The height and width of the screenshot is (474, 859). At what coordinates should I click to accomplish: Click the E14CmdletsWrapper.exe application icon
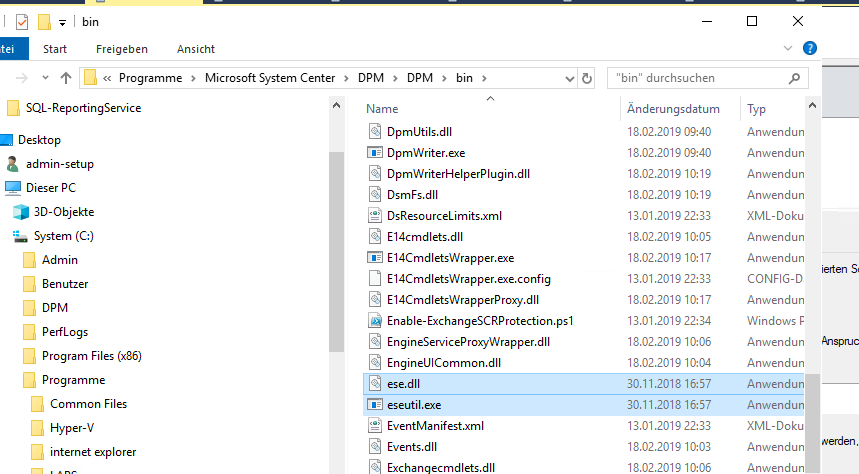(x=375, y=258)
